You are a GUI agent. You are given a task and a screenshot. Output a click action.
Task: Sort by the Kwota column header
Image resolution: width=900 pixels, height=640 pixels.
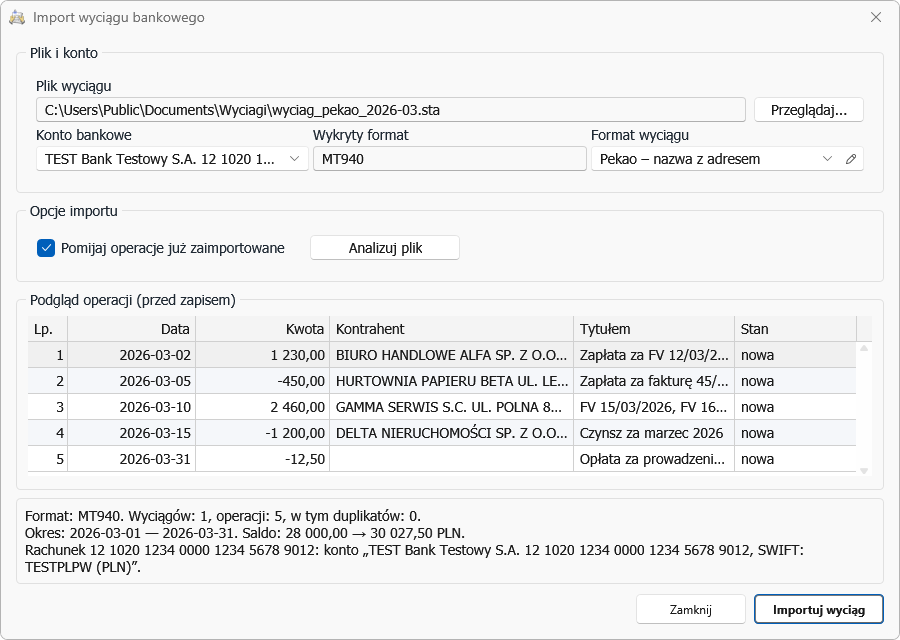(x=263, y=329)
